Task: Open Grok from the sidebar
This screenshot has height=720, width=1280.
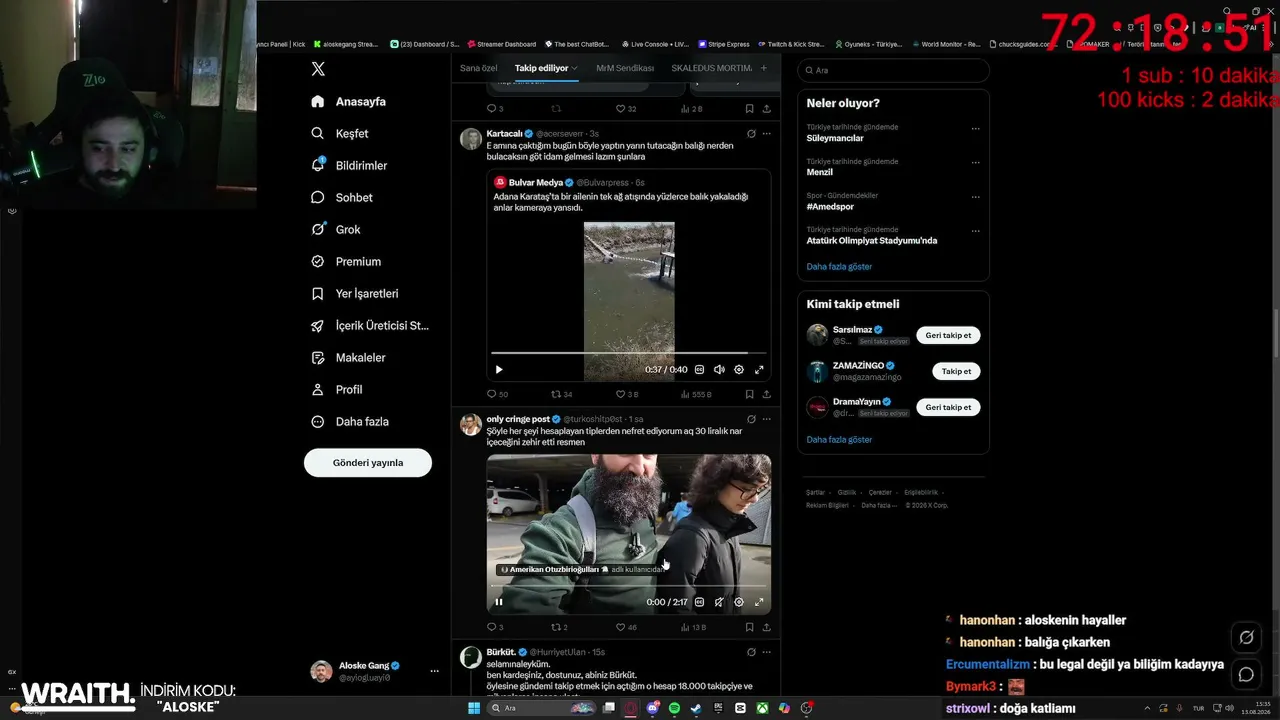Action: [x=335, y=229]
